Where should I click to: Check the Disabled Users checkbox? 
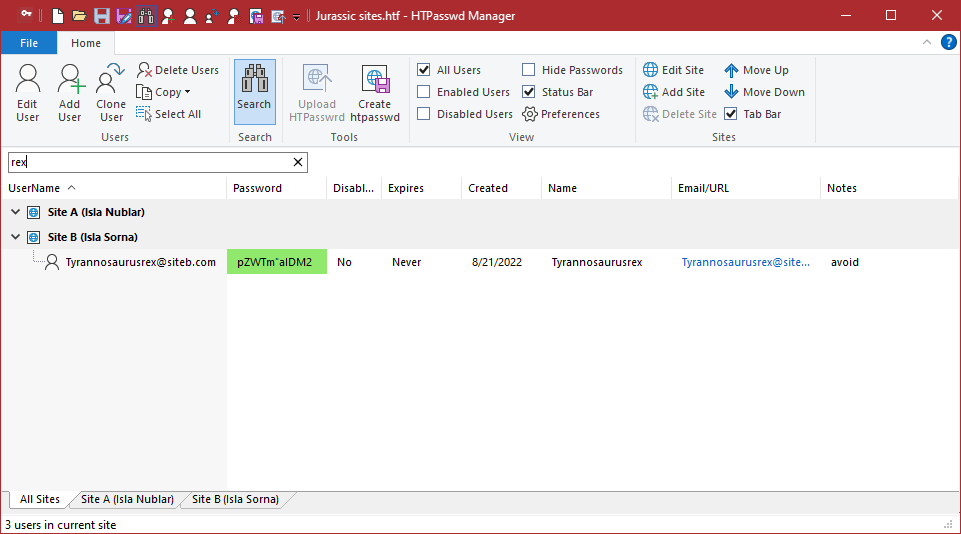(424, 114)
